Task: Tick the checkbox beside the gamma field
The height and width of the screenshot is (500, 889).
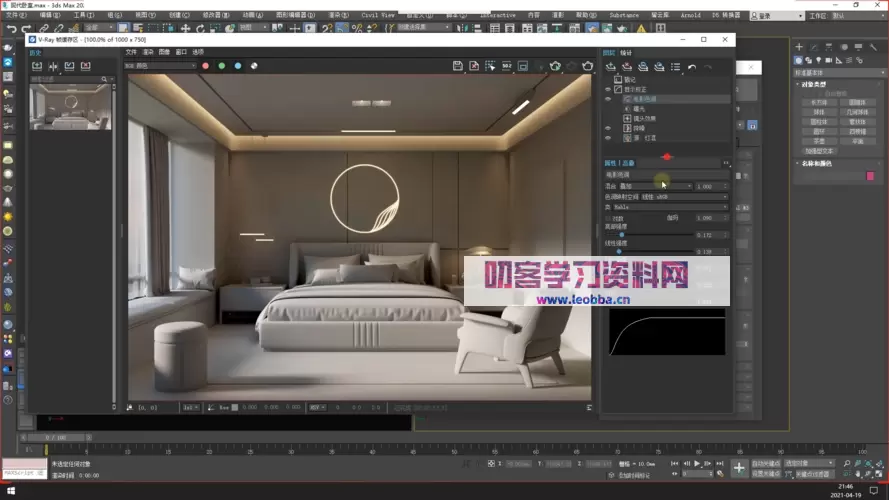Action: pos(608,218)
